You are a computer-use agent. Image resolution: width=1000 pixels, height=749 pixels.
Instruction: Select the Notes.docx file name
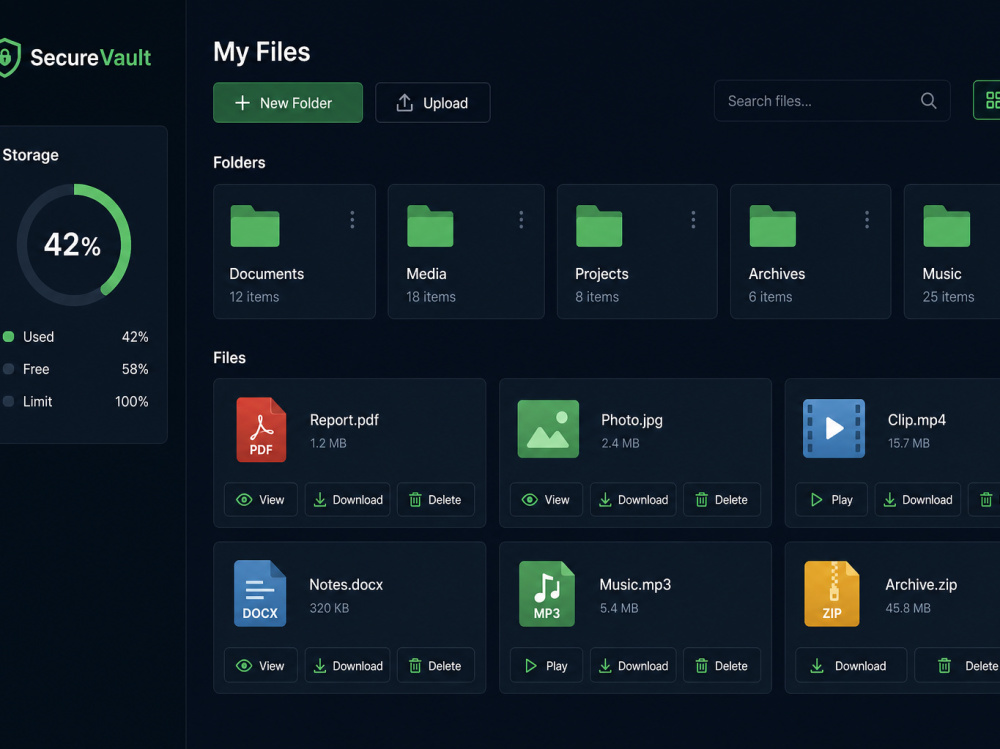click(x=346, y=584)
